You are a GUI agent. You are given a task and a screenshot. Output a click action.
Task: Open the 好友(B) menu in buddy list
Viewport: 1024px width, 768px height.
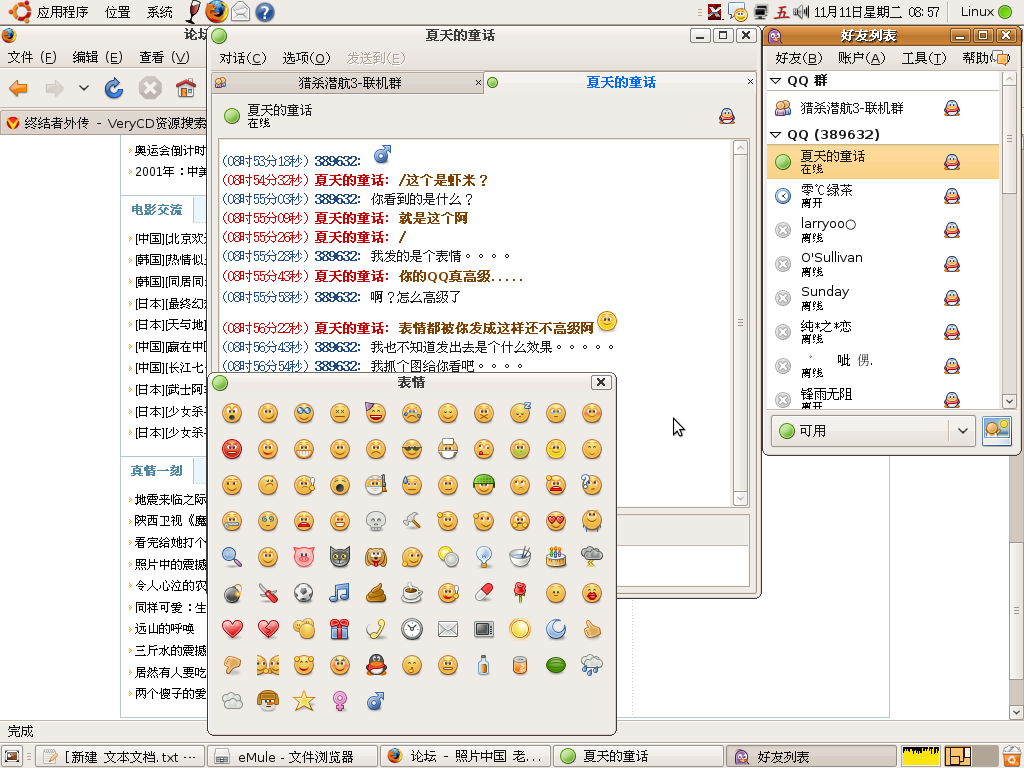click(x=798, y=58)
